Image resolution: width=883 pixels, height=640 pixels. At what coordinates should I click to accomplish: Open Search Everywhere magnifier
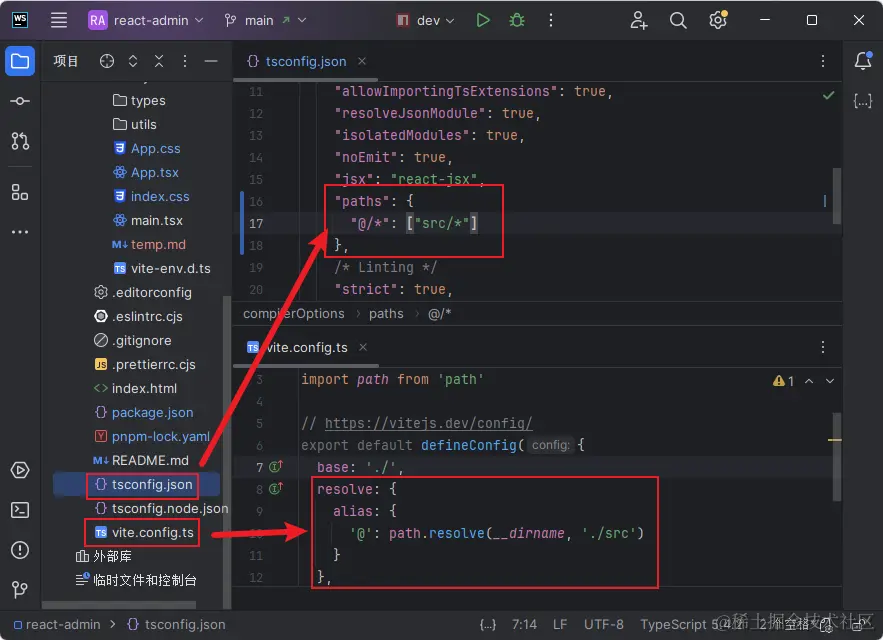(678, 20)
